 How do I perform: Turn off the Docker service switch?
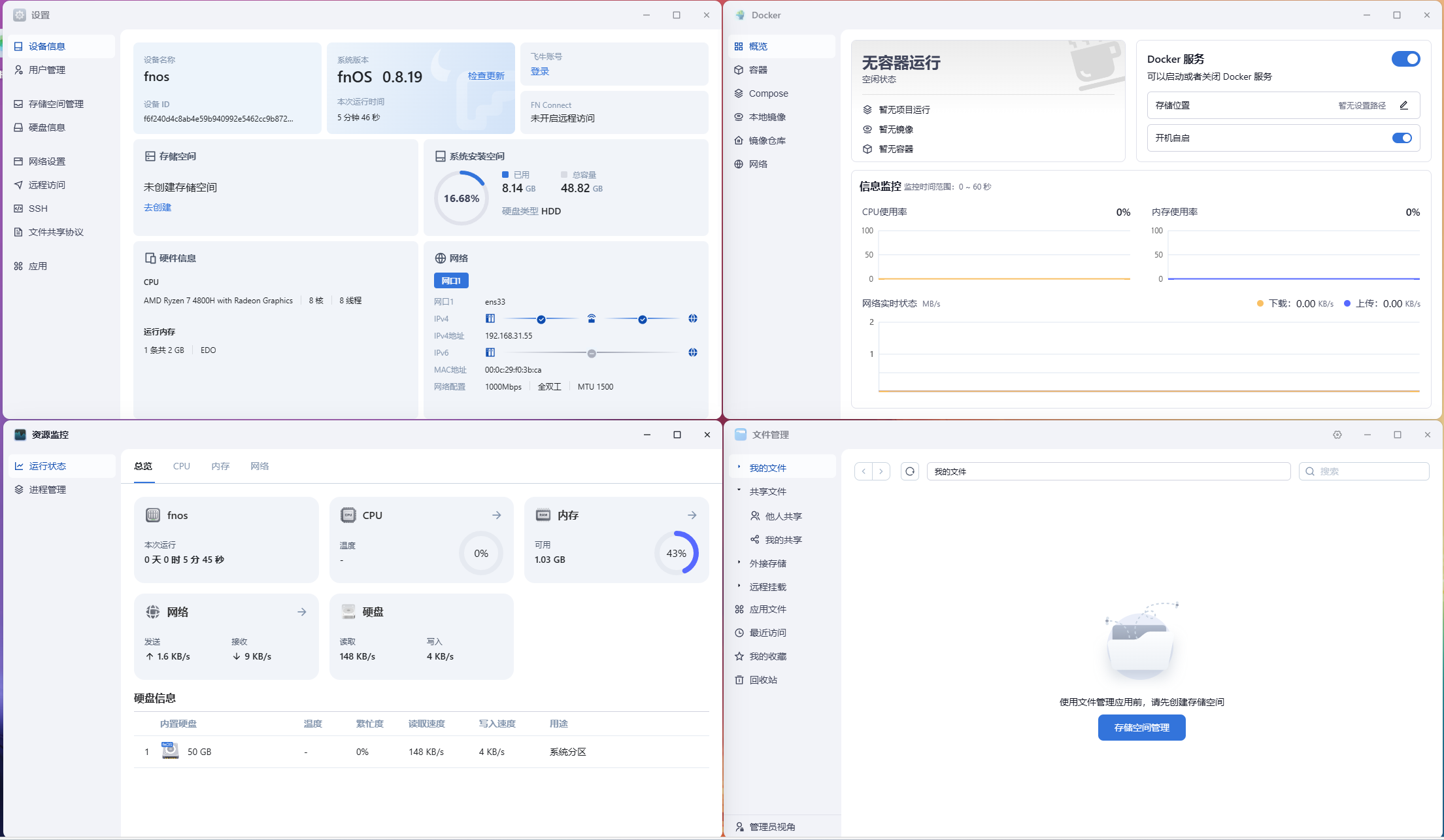(x=1405, y=59)
